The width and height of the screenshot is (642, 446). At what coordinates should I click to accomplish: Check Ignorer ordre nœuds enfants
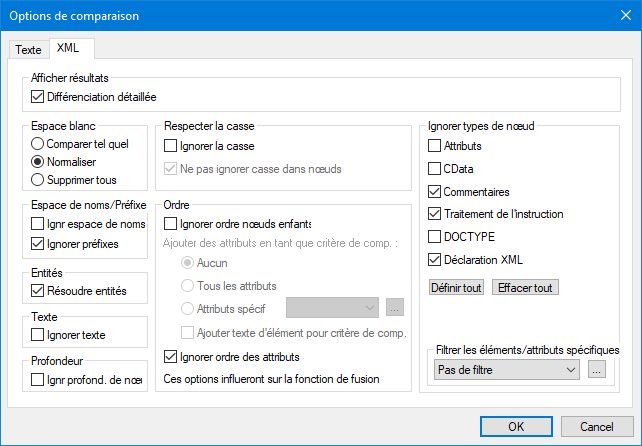171,223
